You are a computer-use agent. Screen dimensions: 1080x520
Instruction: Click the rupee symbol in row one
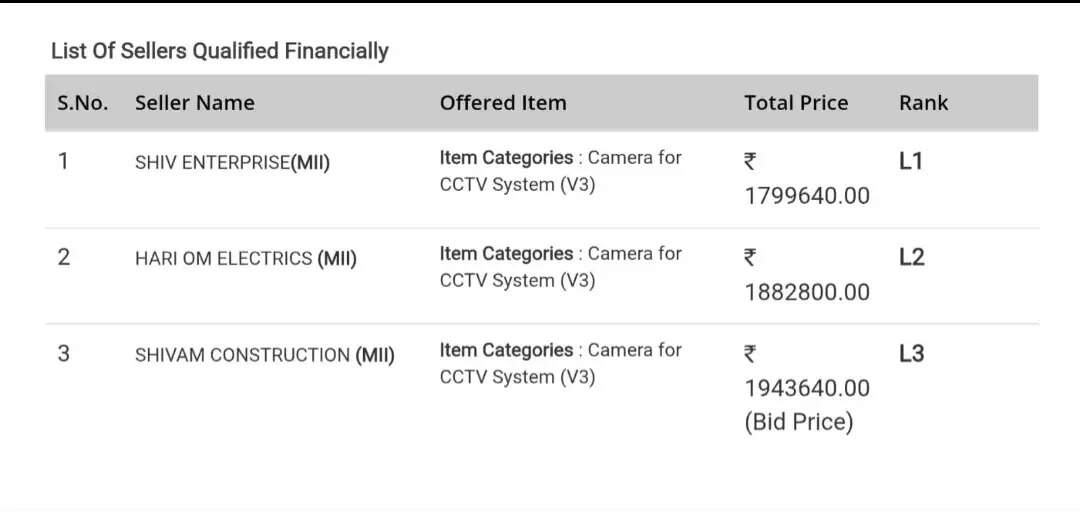[x=750, y=162]
